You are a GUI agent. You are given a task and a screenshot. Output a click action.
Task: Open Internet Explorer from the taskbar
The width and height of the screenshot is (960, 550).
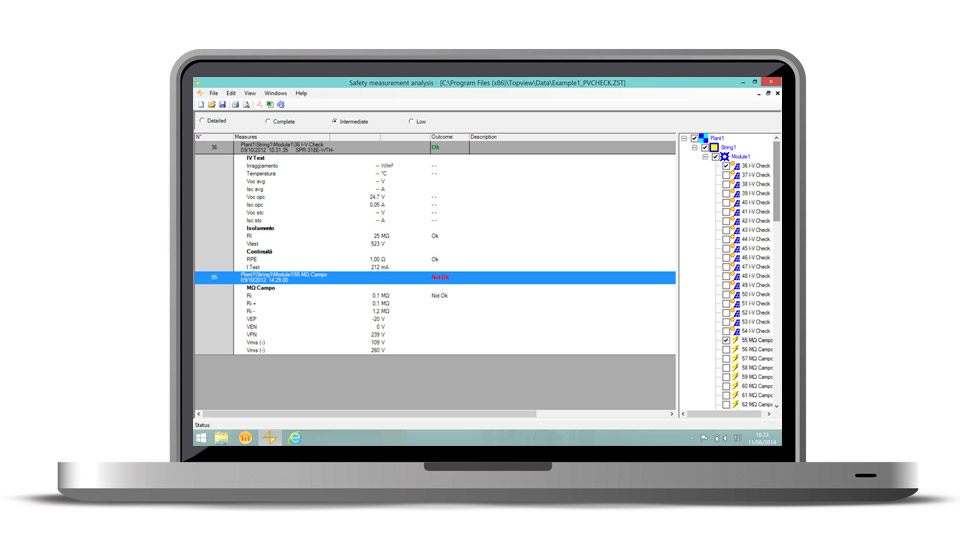point(296,437)
